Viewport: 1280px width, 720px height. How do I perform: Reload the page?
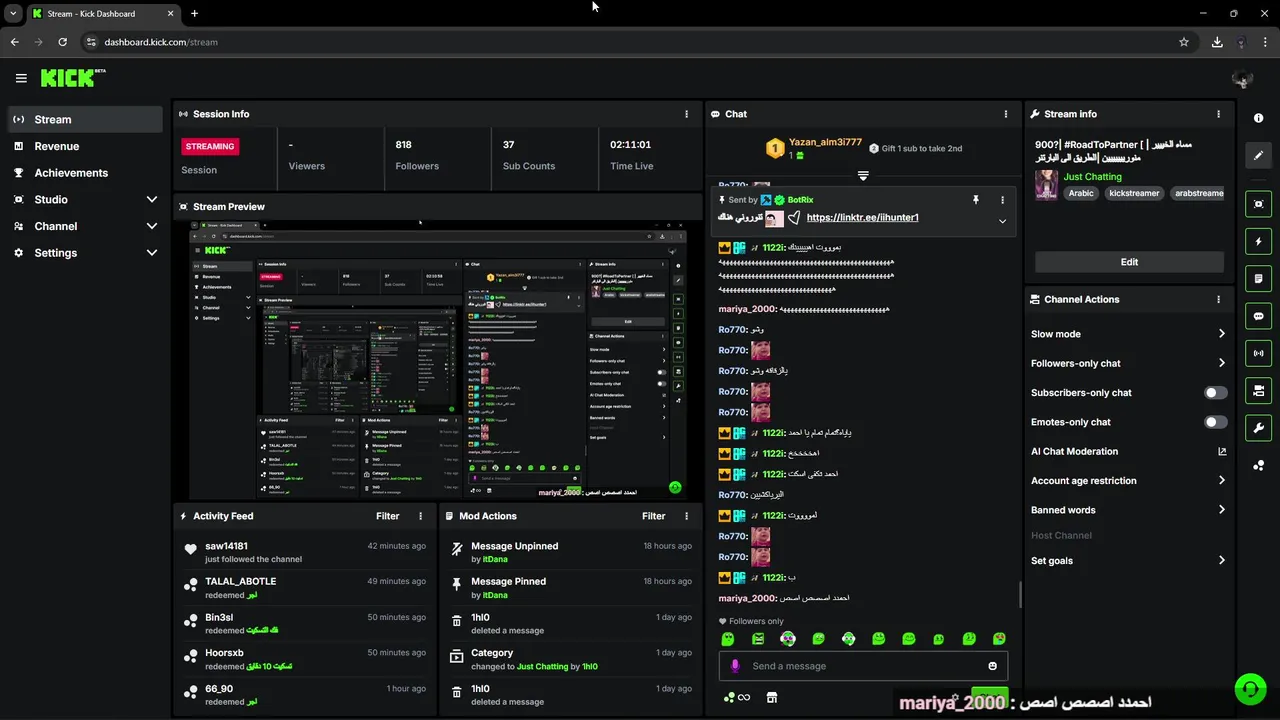point(62,42)
